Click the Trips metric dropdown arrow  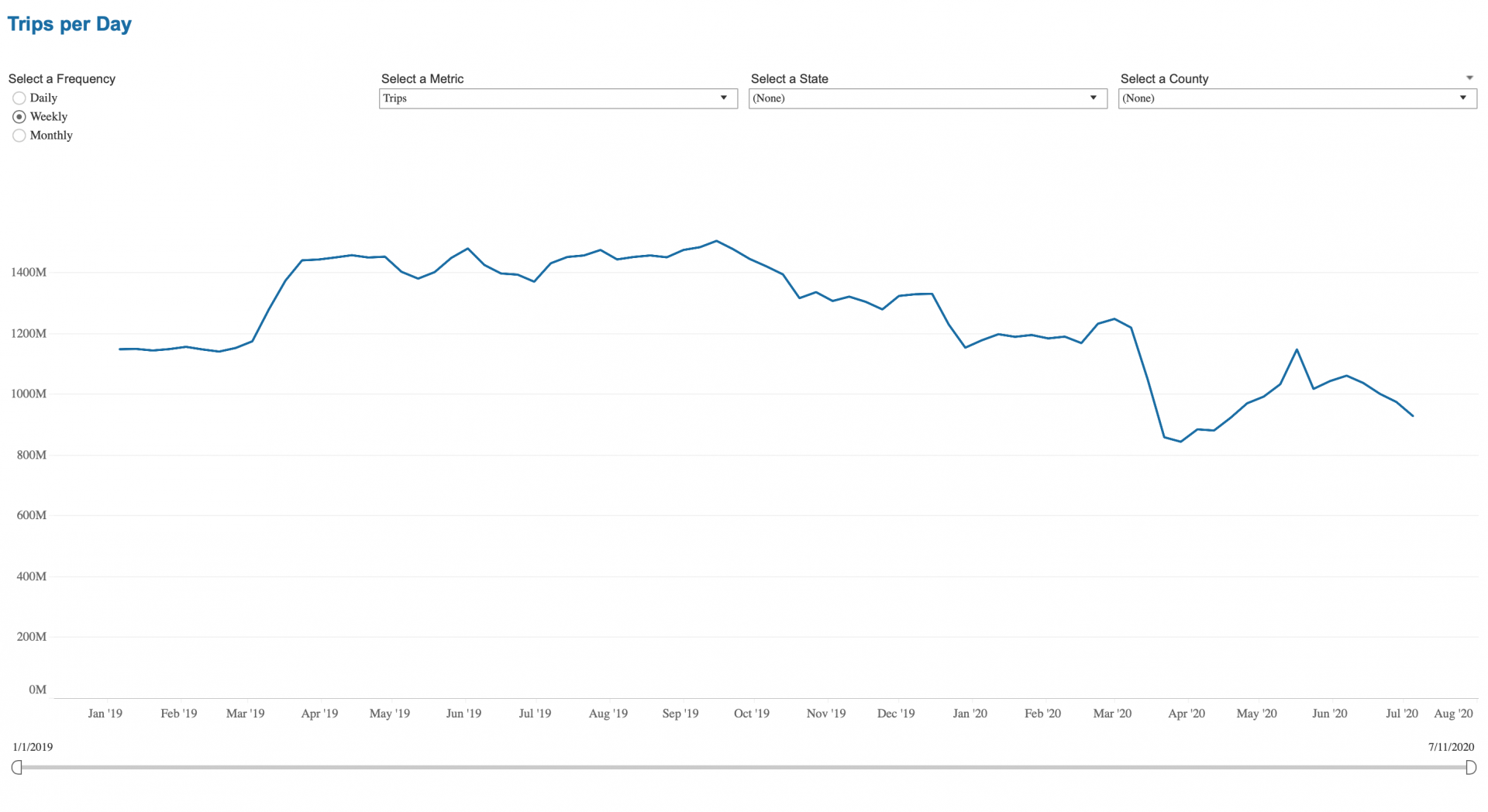point(723,98)
